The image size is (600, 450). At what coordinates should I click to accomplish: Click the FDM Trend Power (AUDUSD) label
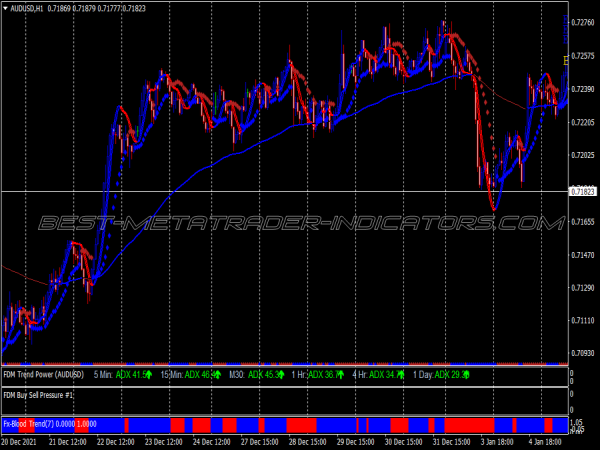43,374
